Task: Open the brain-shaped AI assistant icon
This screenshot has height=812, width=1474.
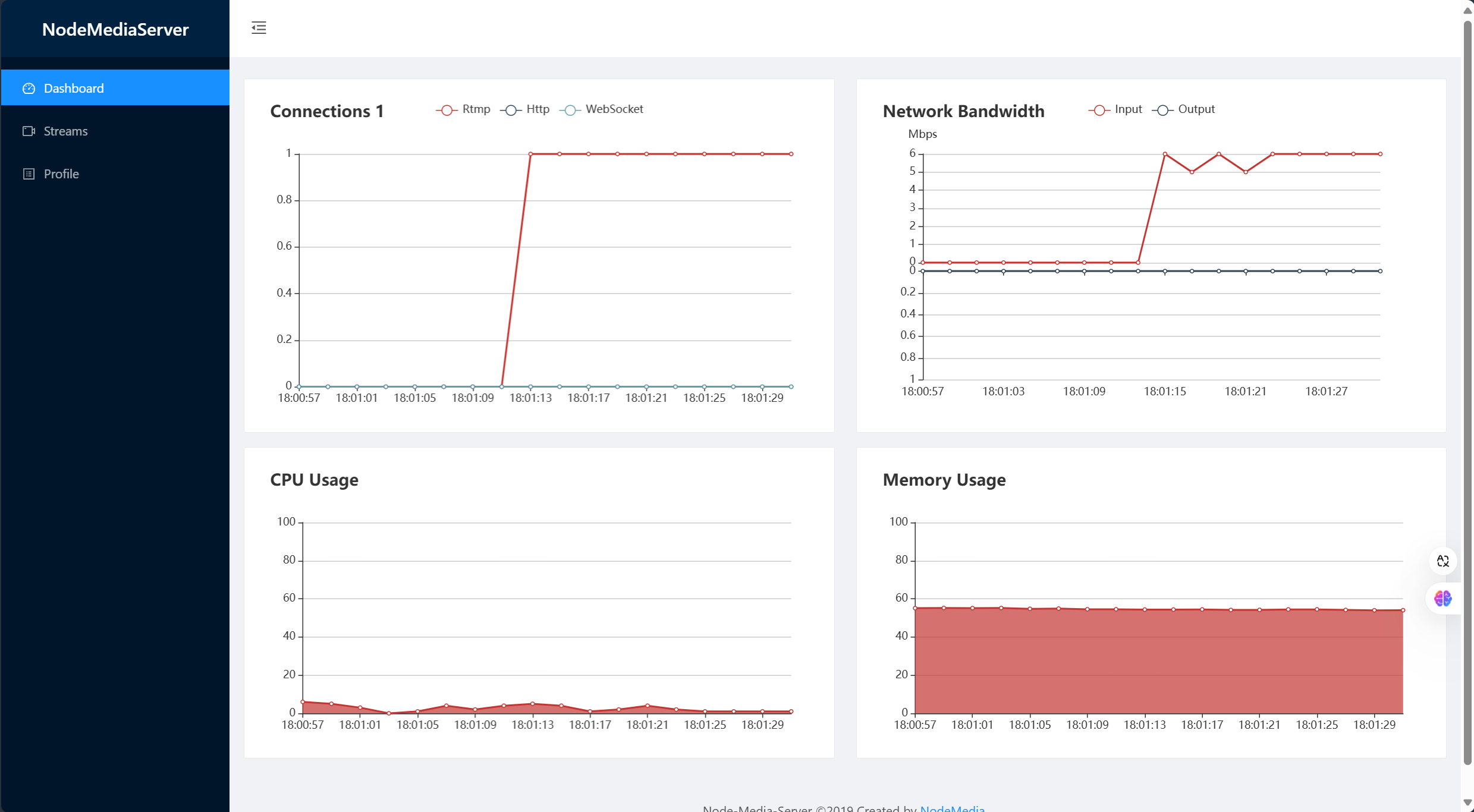Action: tap(1442, 599)
